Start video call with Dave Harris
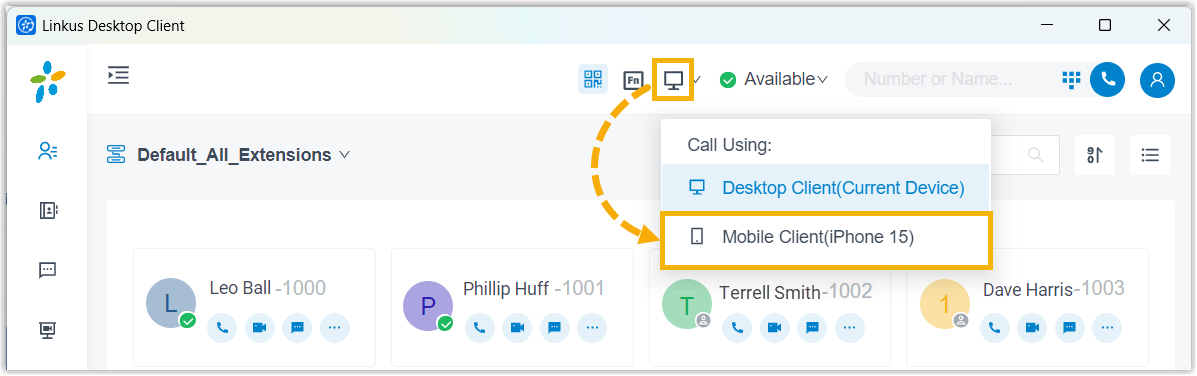1197x376 pixels. (1031, 328)
